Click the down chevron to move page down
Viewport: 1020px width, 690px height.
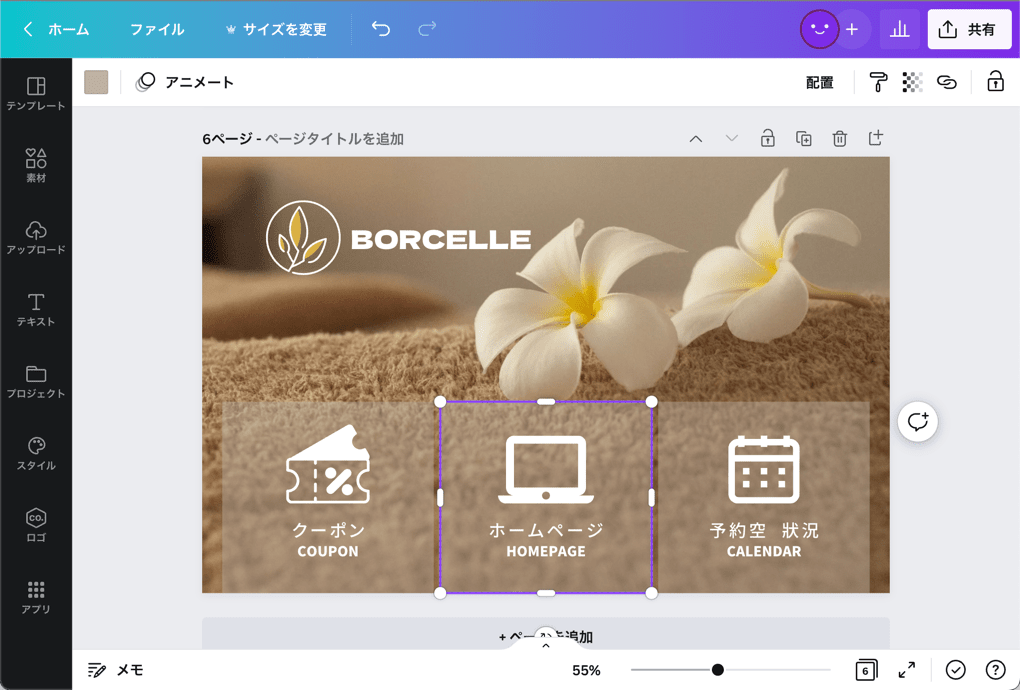click(x=731, y=138)
